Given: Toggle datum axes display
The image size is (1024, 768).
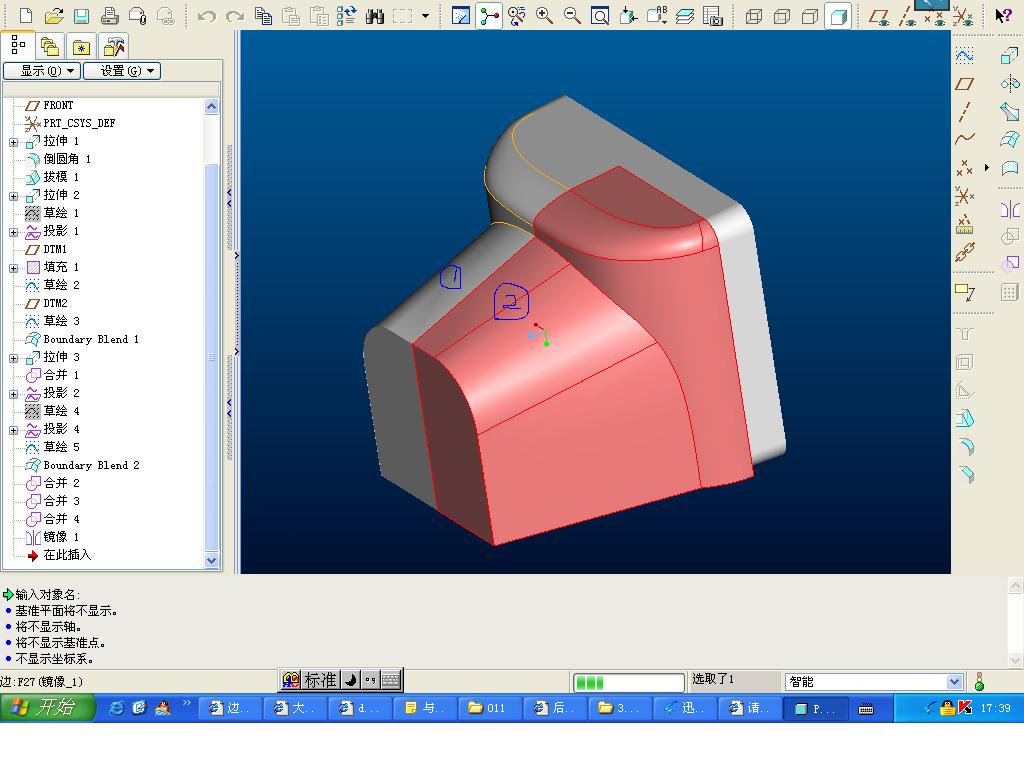Looking at the screenshot, I should click(907, 16).
